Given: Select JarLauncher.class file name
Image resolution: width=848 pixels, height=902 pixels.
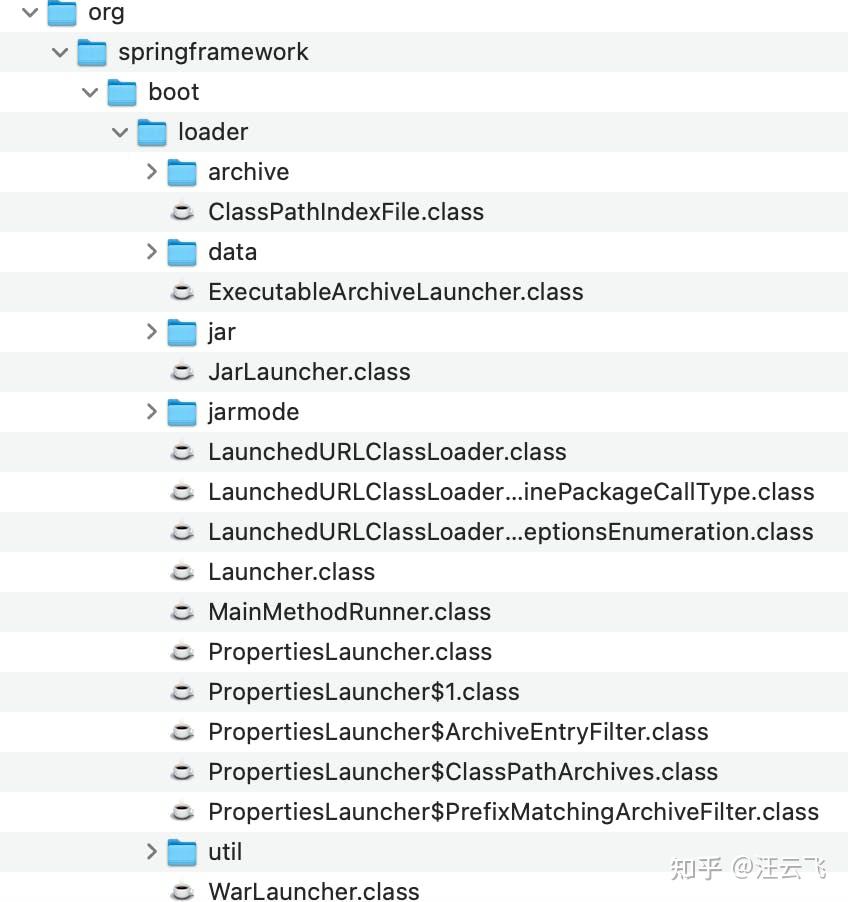Looking at the screenshot, I should (x=310, y=372).
